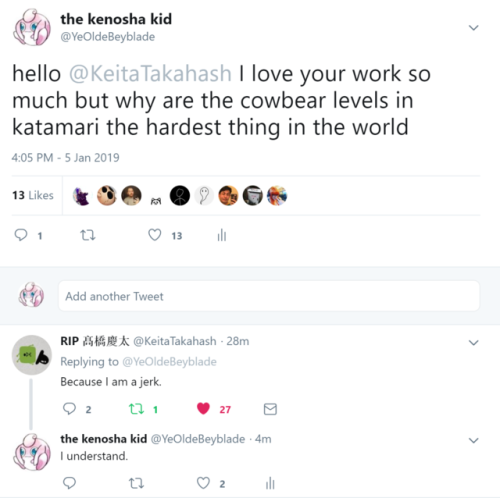Click reply icon on main tweet
The image size is (500, 498).
(x=21, y=235)
